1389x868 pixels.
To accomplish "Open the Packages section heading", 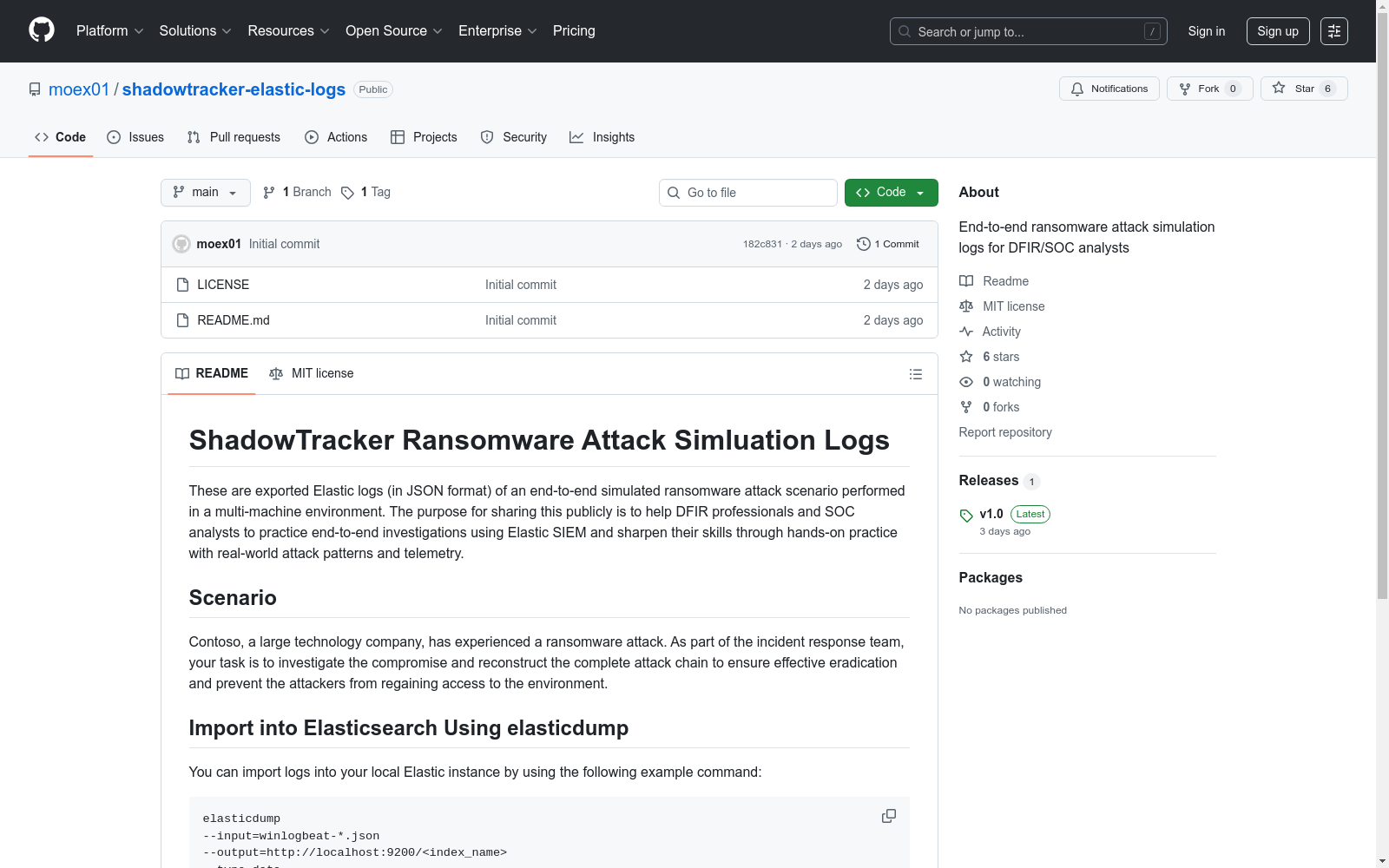I will [x=991, y=577].
